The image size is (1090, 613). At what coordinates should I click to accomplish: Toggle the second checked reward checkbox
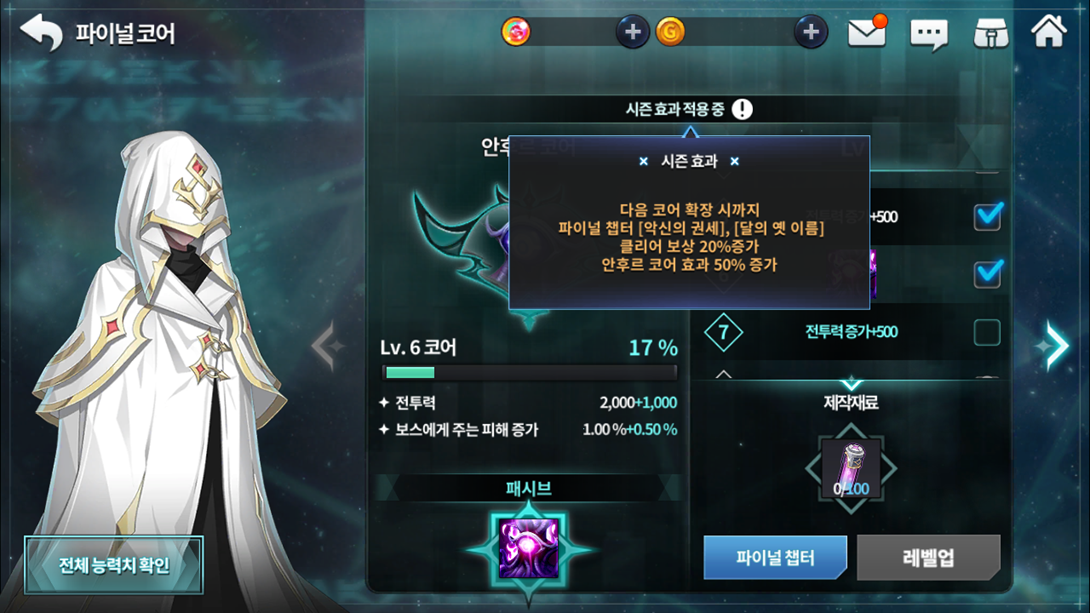coord(988,273)
